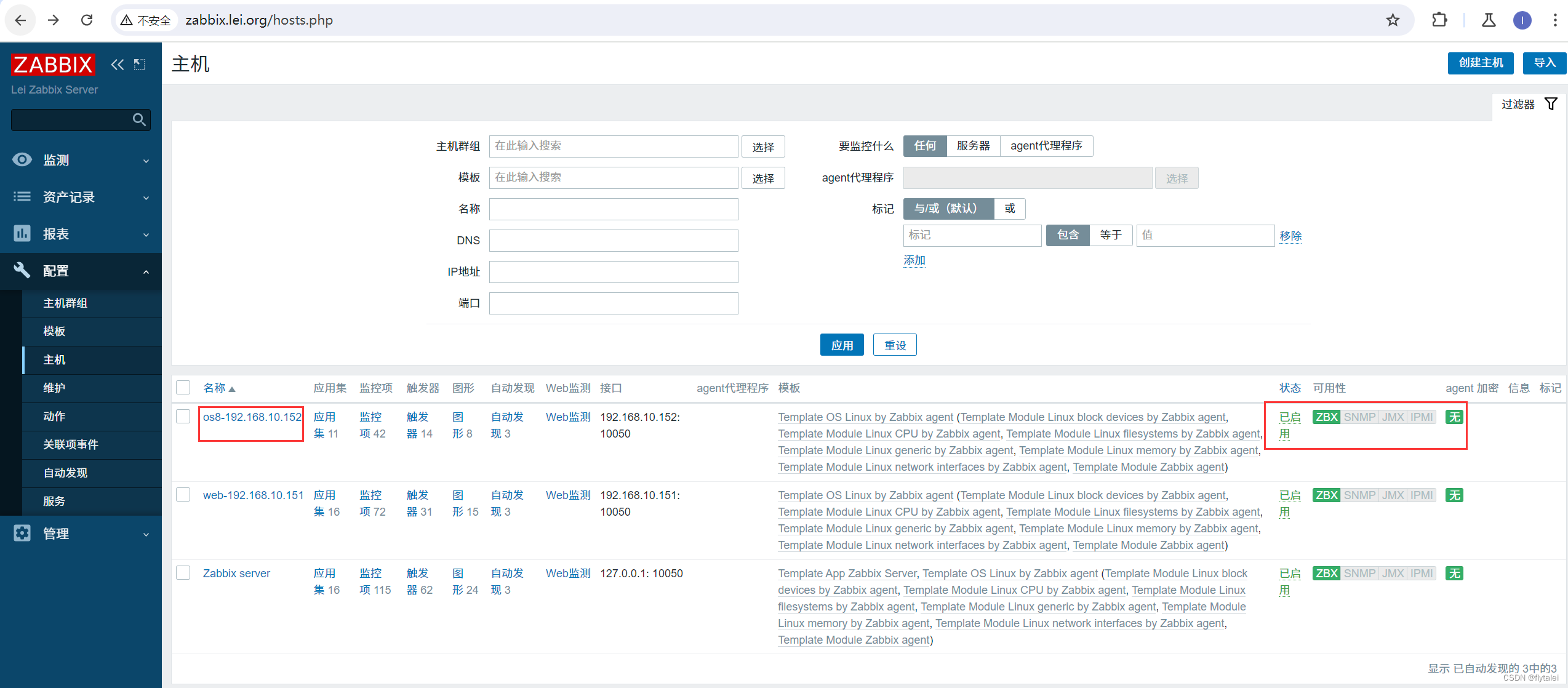This screenshot has height=688, width=1568.
Task: Click the ZABBIX logo
Action: [53, 64]
